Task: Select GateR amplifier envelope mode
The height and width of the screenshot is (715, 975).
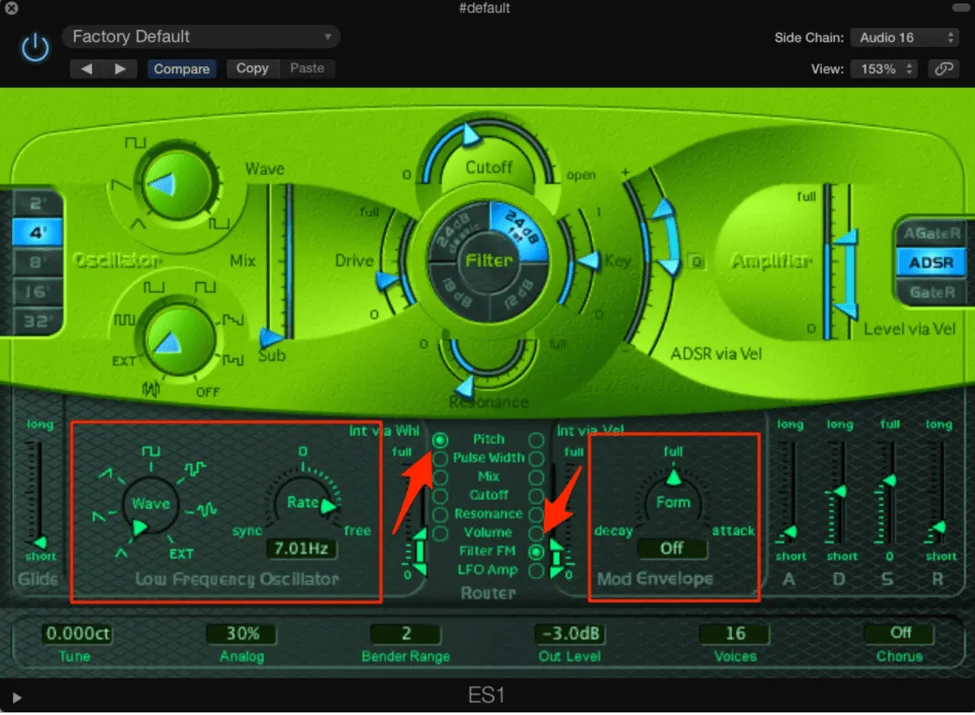Action: pos(931,292)
